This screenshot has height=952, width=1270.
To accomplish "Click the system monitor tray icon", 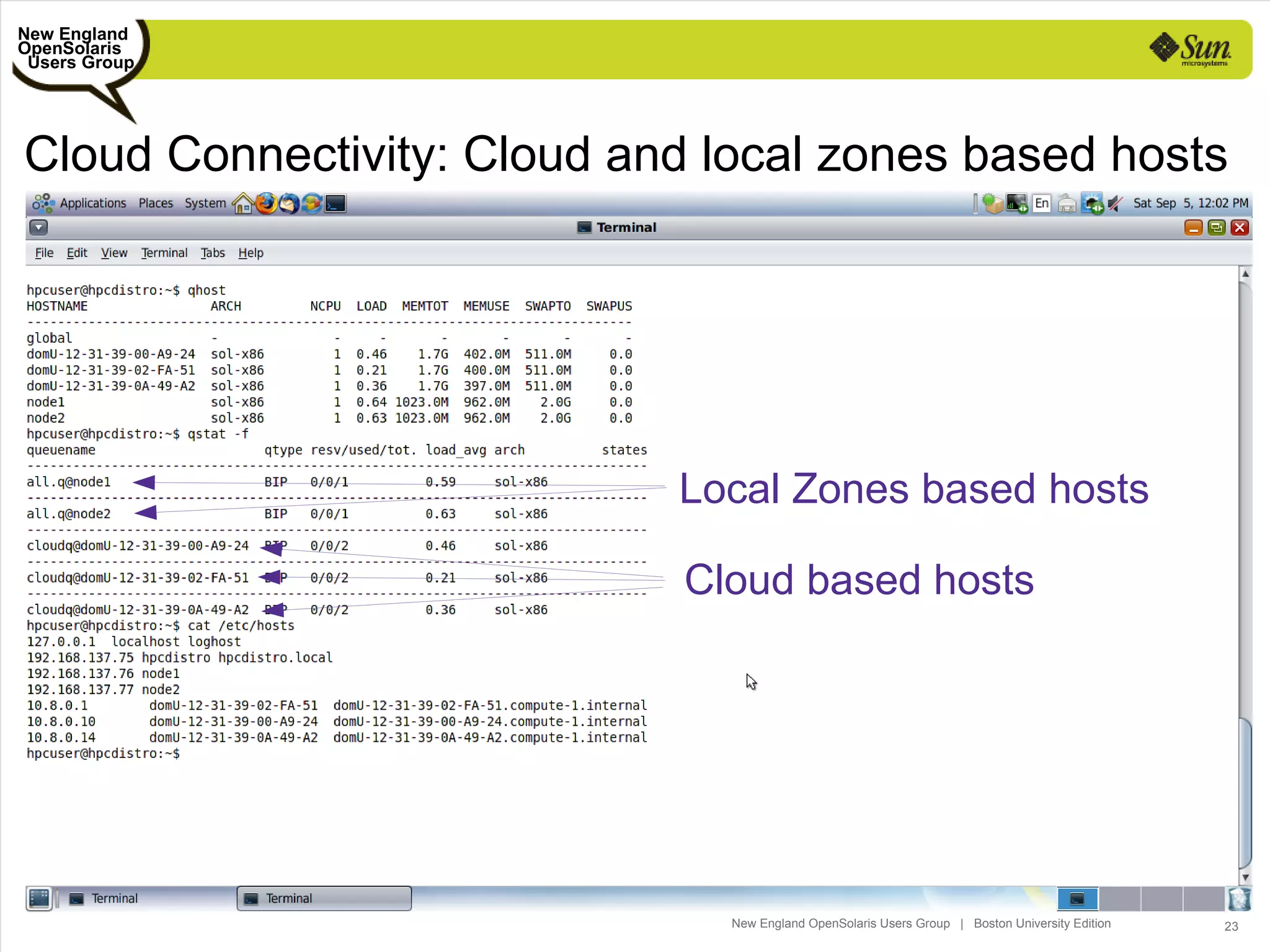I will click(1017, 203).
